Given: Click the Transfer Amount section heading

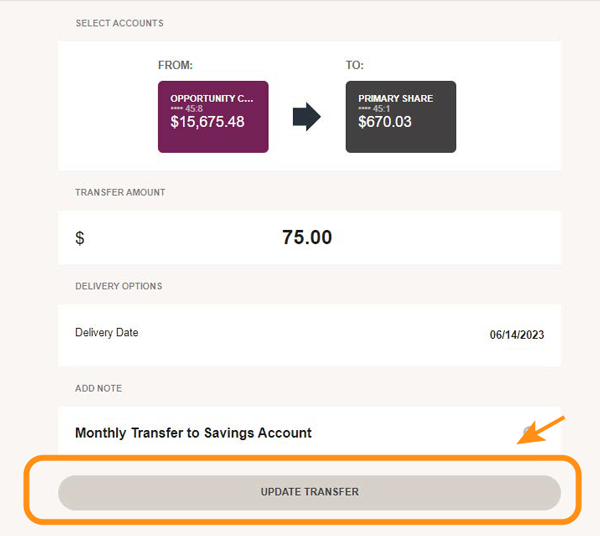Looking at the screenshot, I should [120, 192].
